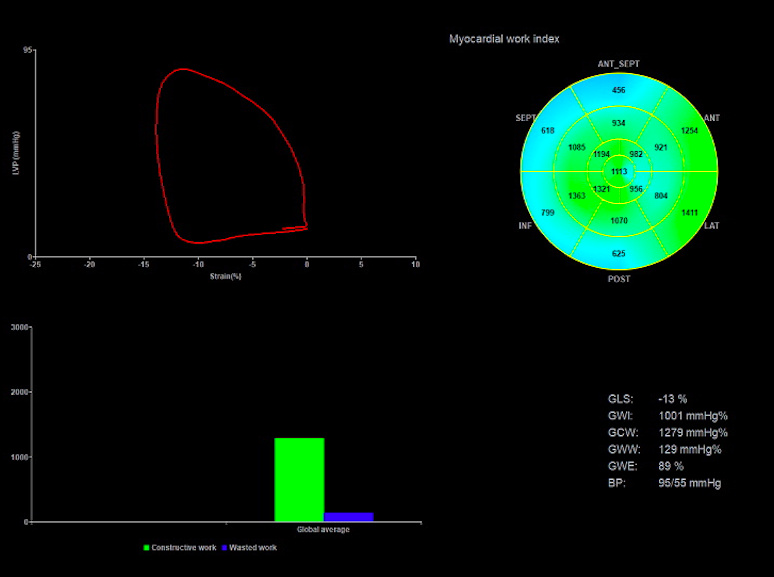Viewport: 774px width, 577px height.
Task: Click the blue Wasted work legend swatch
Action: (x=224, y=547)
